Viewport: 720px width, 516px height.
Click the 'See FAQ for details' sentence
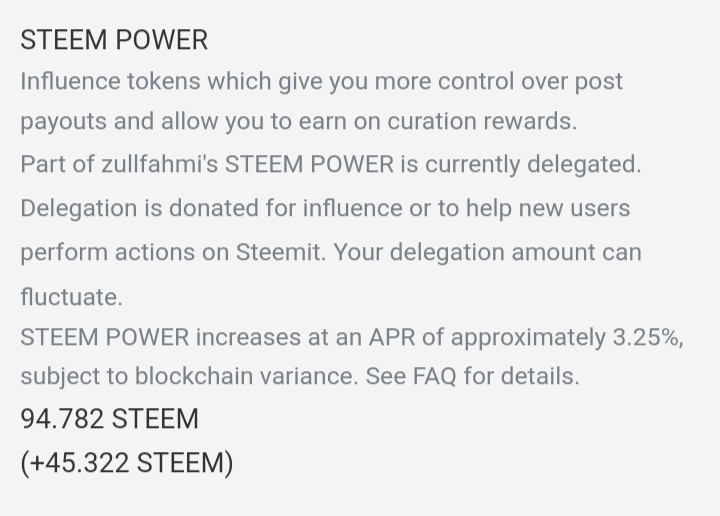coord(472,376)
